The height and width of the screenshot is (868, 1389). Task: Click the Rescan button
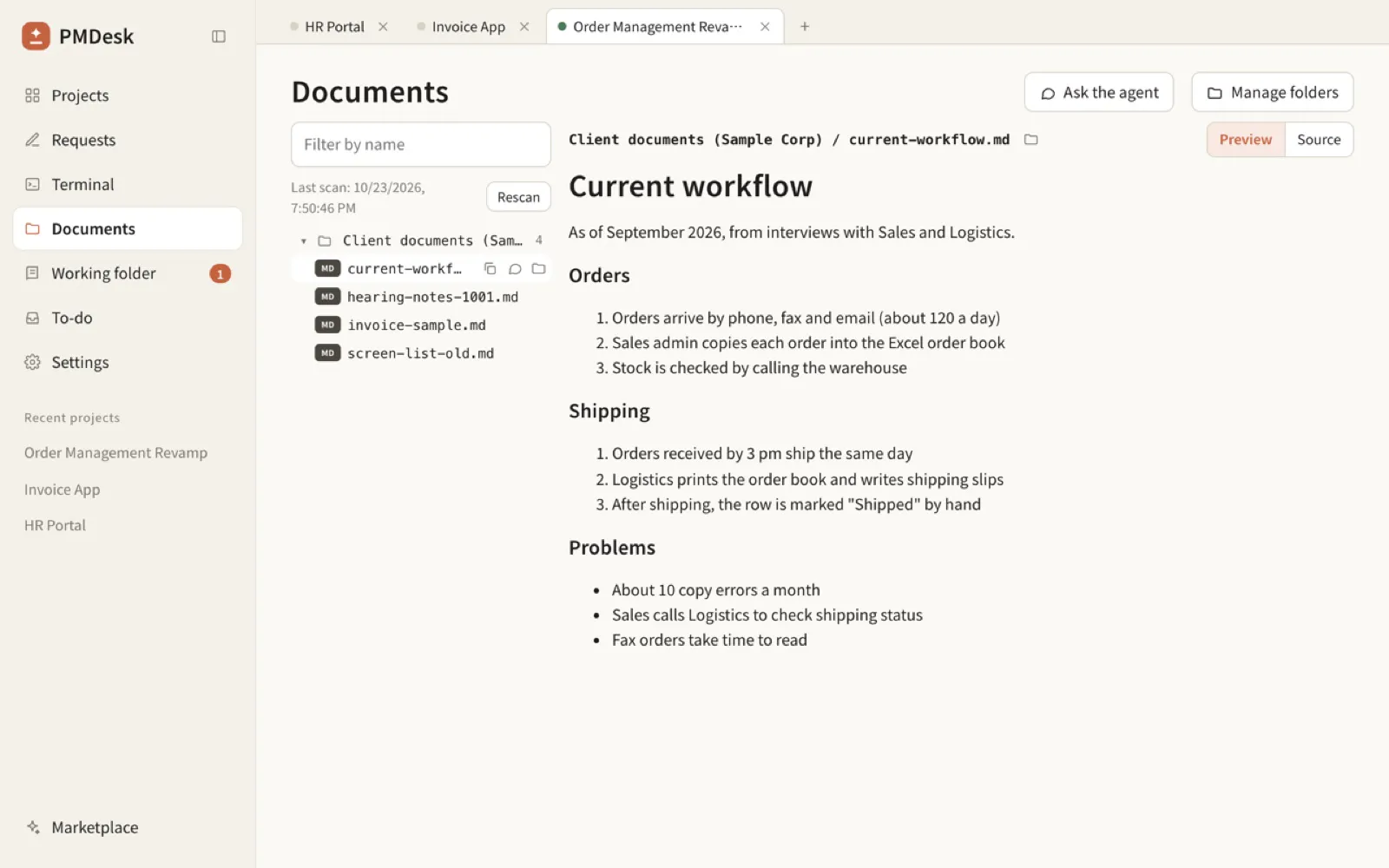coord(518,197)
